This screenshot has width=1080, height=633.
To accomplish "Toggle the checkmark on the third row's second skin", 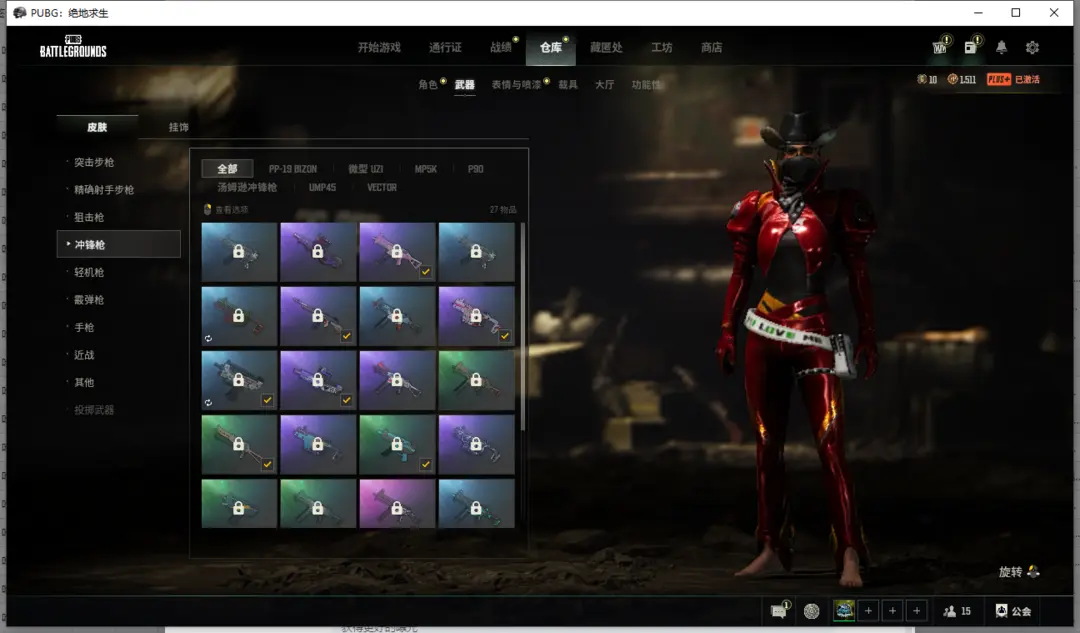I will [x=346, y=400].
